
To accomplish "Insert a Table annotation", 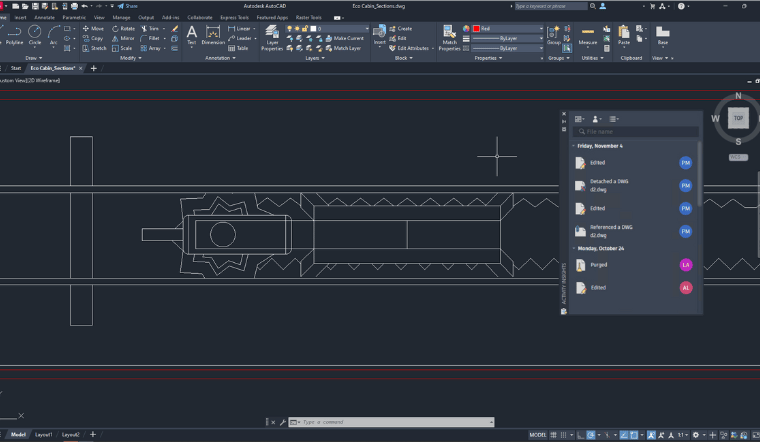I will tap(238, 48).
